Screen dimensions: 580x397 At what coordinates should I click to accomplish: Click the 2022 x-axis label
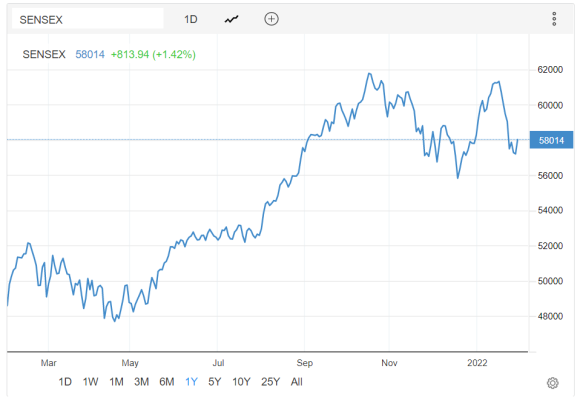click(477, 363)
